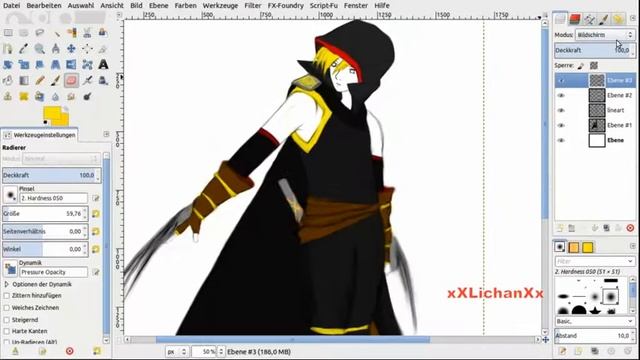Select the Clone stamp tool
Image resolution: width=640 pixels, height=360 pixels.
click(x=8, y=96)
